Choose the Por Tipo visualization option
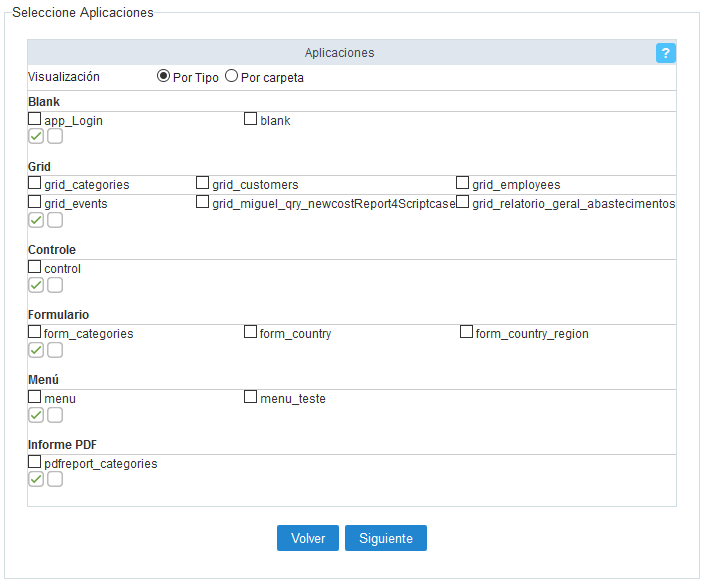The height and width of the screenshot is (584, 705). (164, 77)
